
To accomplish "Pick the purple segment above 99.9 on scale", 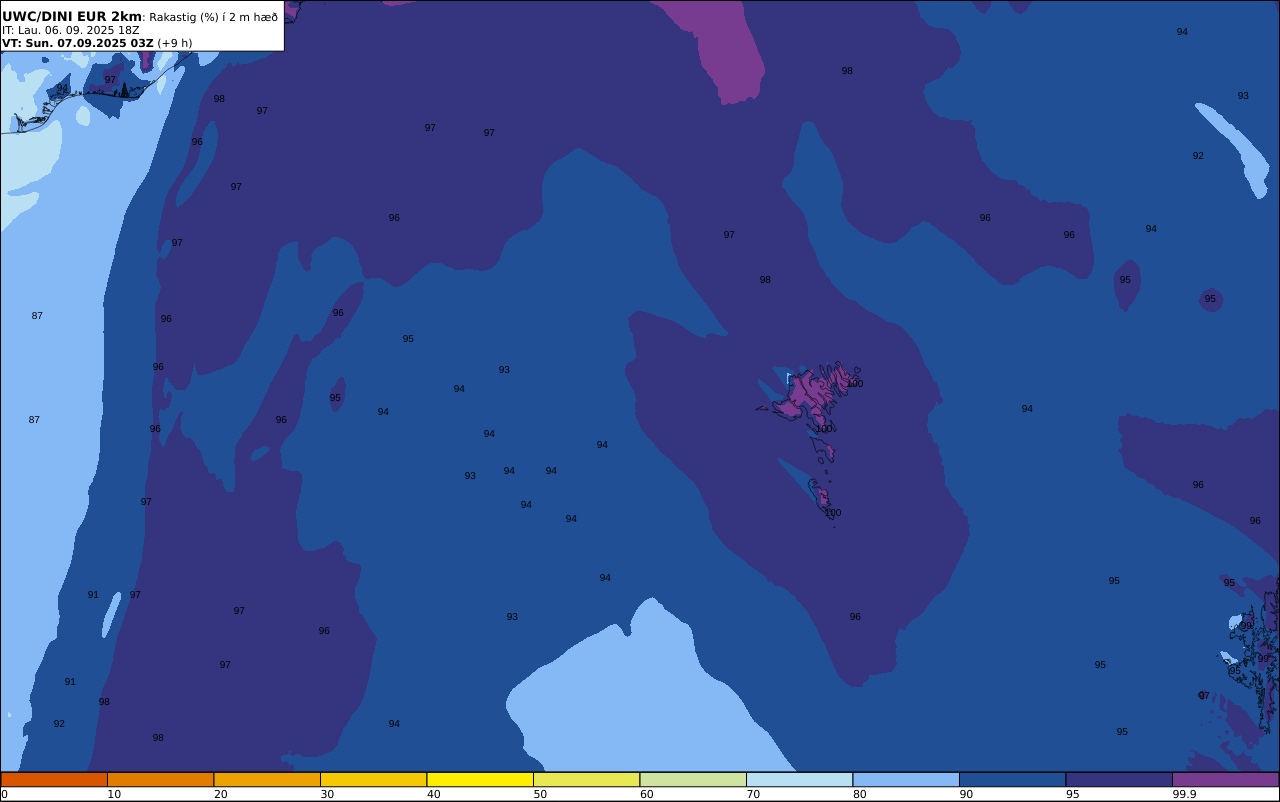I will [x=1226, y=779].
